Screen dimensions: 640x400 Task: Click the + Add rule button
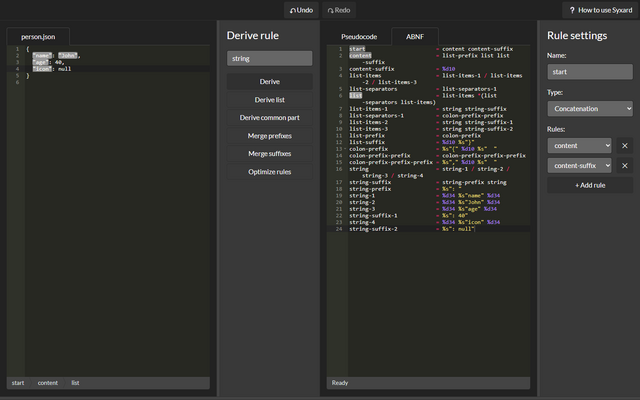point(590,185)
